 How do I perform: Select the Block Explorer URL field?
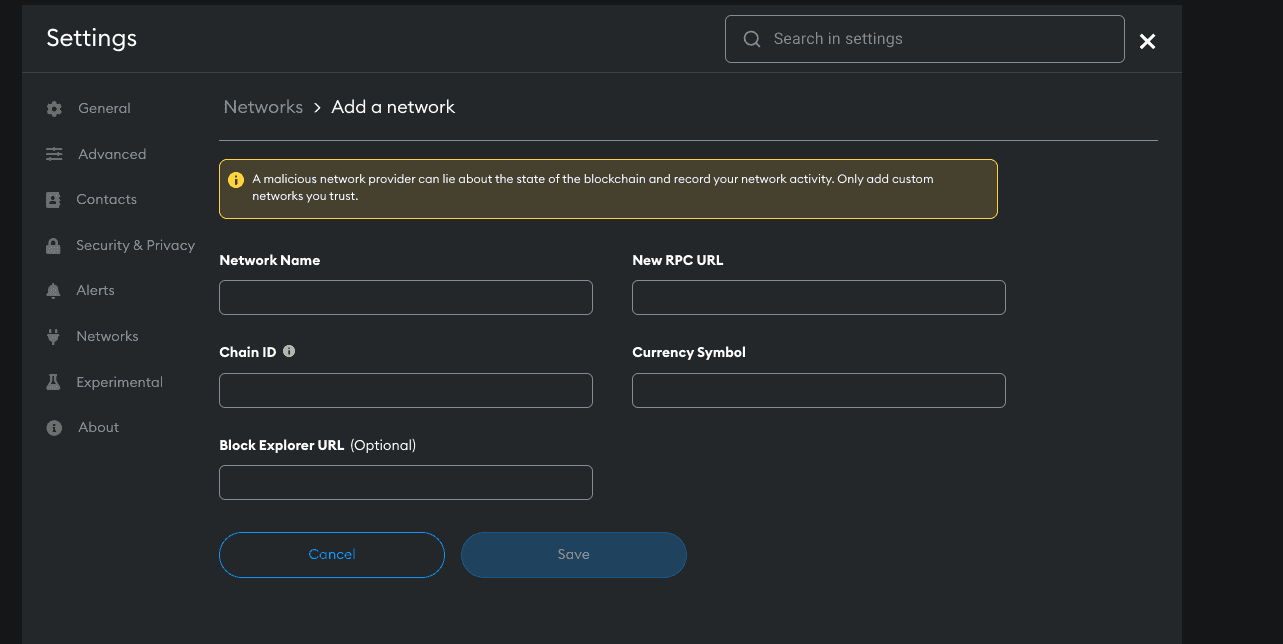click(405, 483)
